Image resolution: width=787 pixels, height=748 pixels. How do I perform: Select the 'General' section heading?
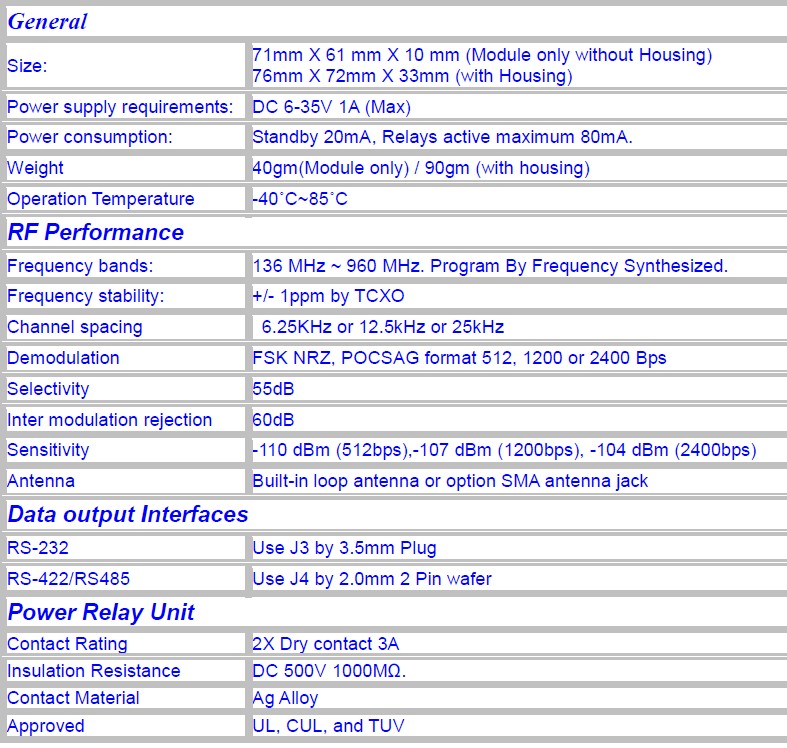(x=47, y=22)
